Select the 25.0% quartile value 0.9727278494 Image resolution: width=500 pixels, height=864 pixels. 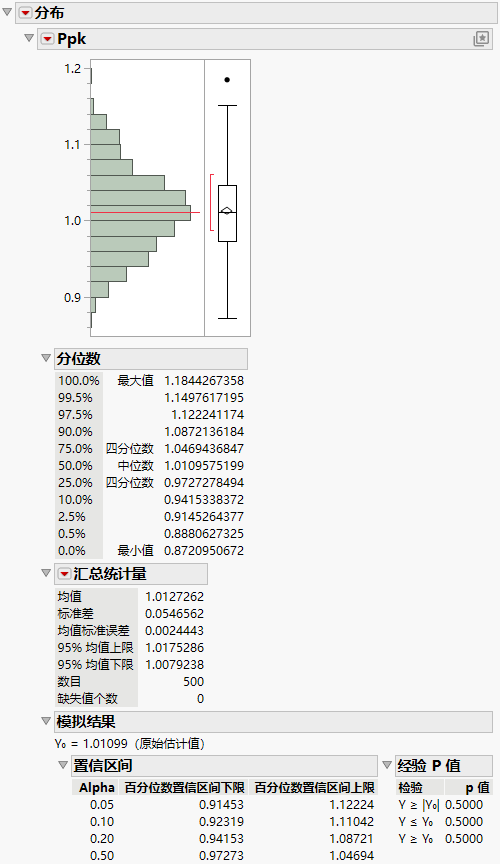204,483
